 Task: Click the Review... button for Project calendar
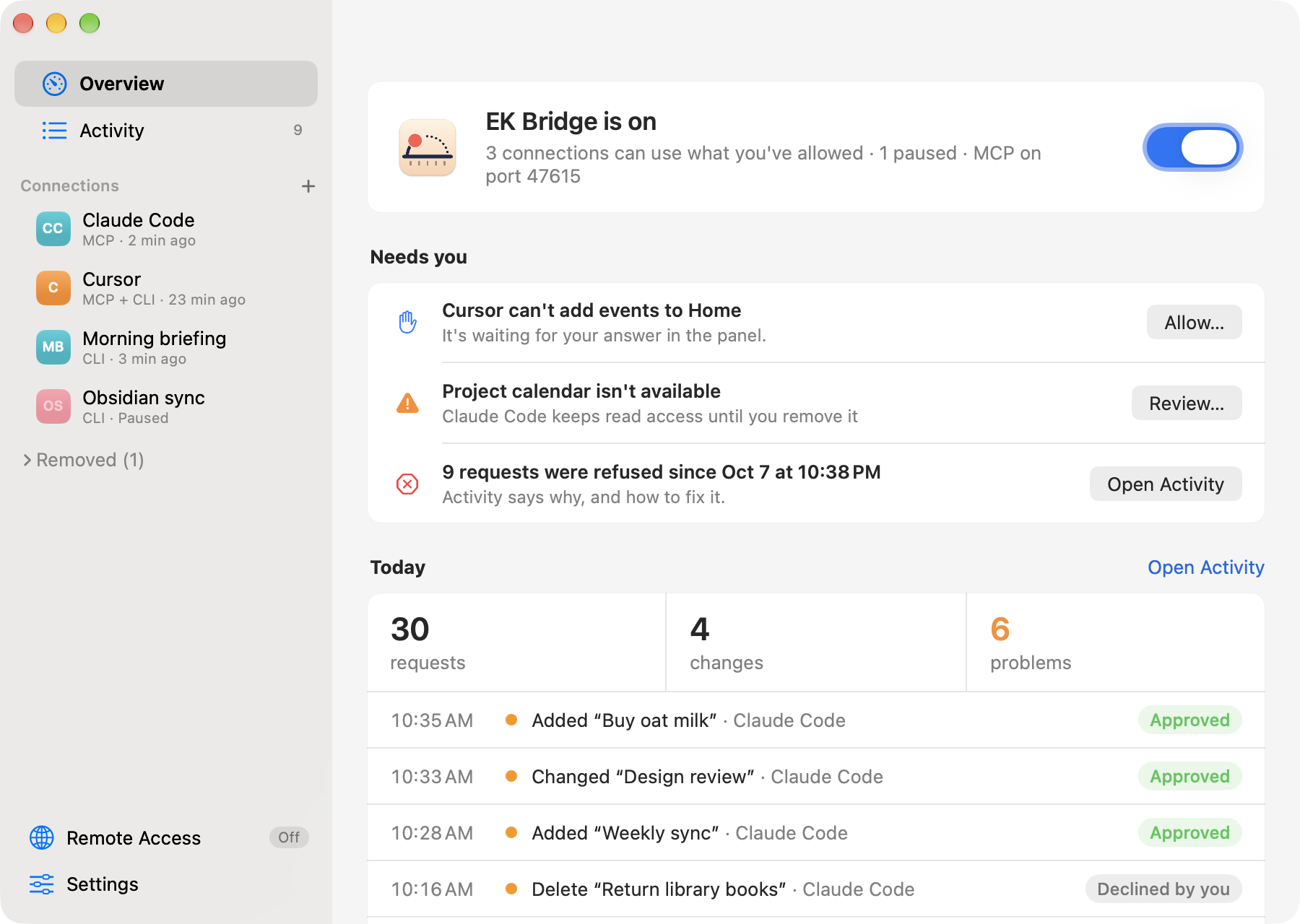pyautogui.click(x=1187, y=403)
